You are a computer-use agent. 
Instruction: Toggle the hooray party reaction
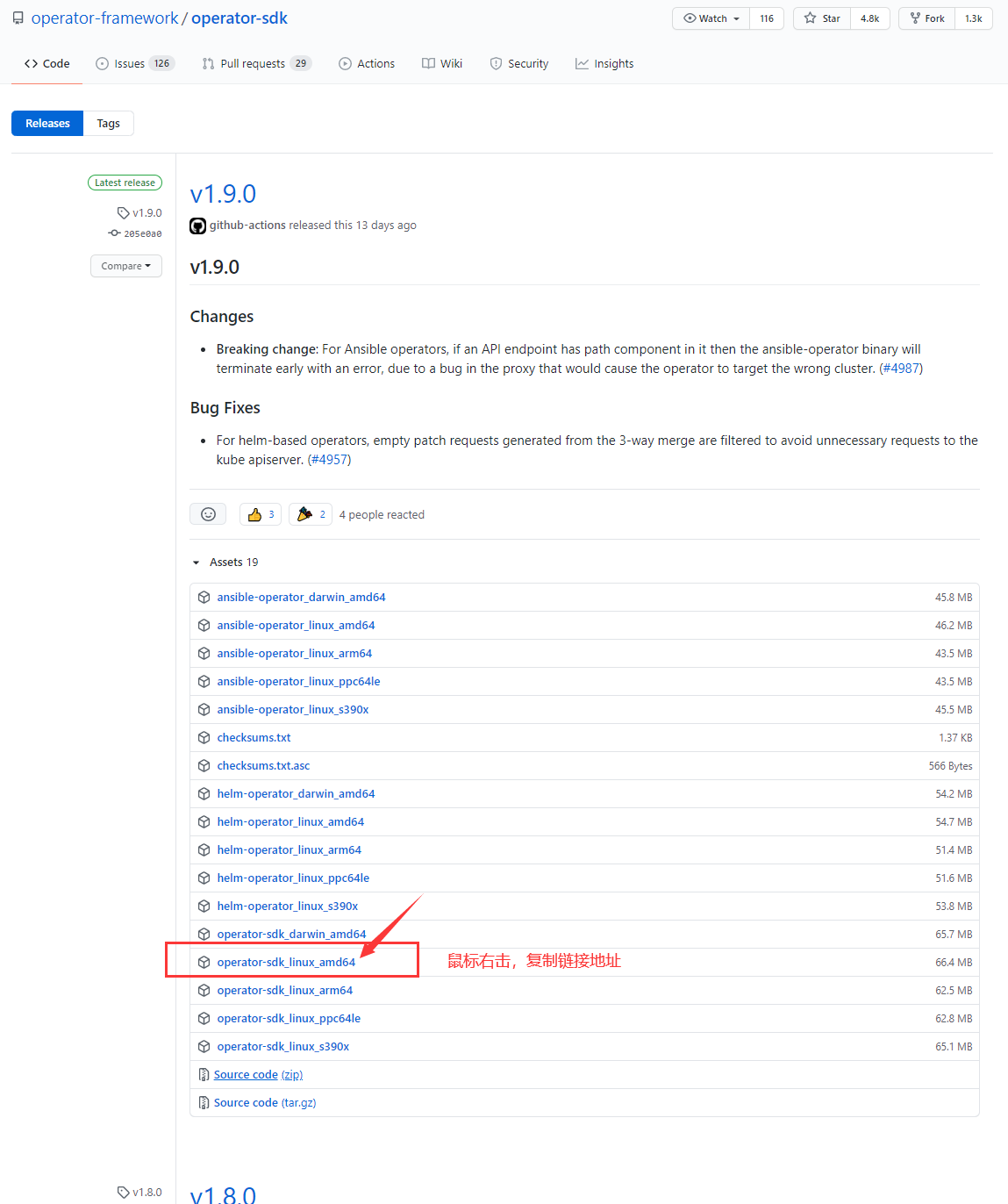pyautogui.click(x=311, y=514)
